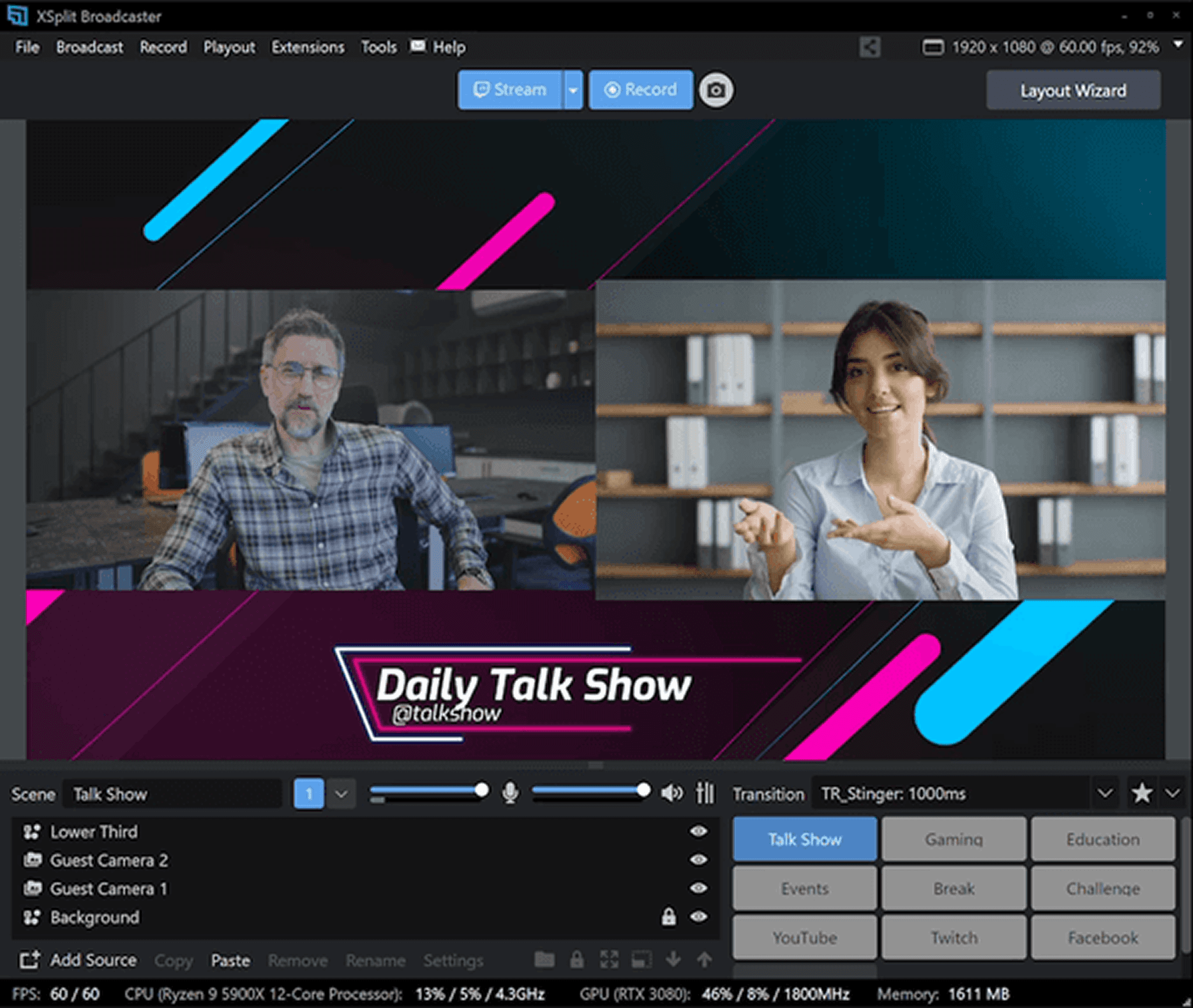Image resolution: width=1193 pixels, height=1008 pixels.
Task: Open the Transition dropdown for TR_Stinger
Action: (1105, 793)
